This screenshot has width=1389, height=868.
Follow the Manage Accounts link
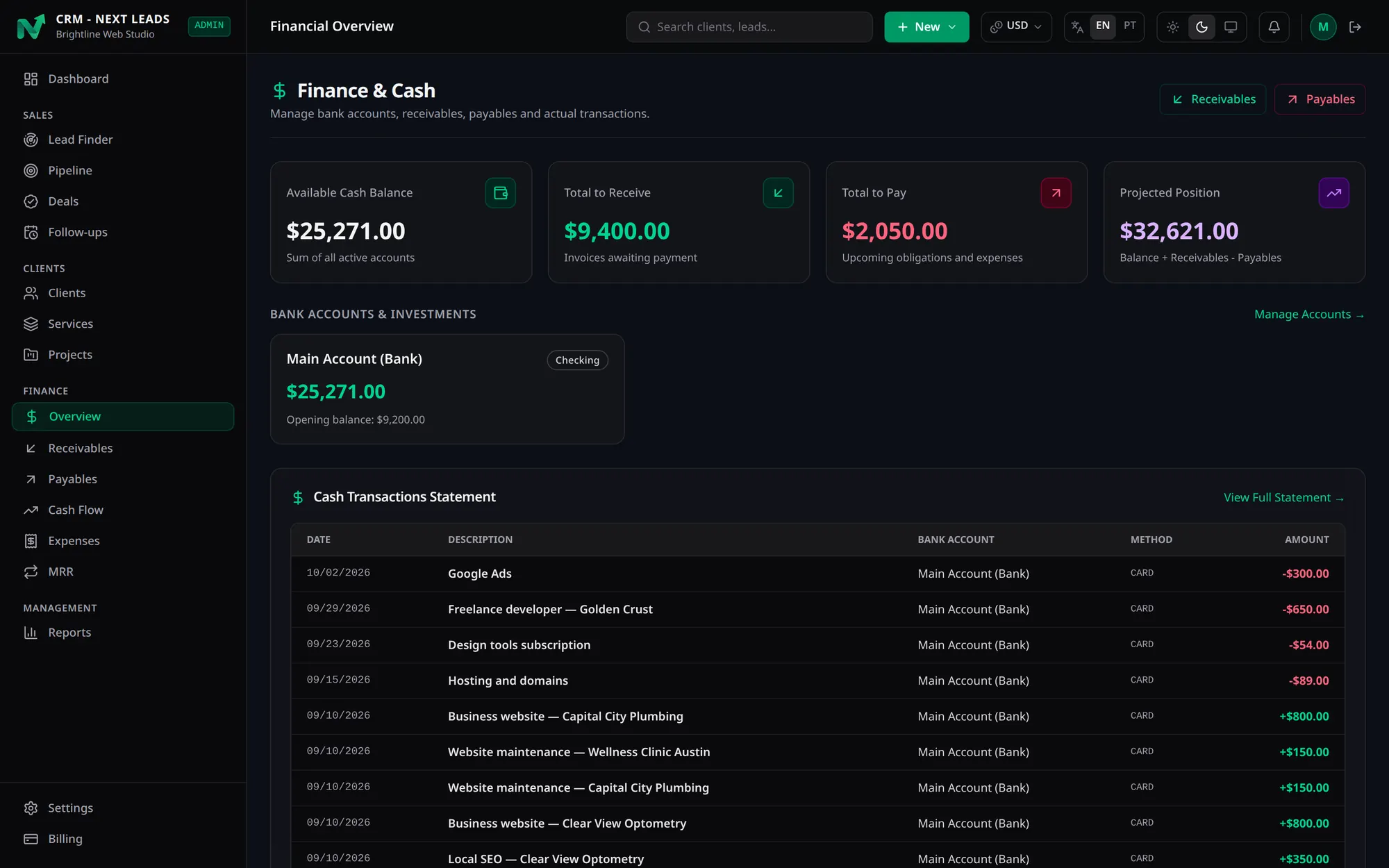1309,315
